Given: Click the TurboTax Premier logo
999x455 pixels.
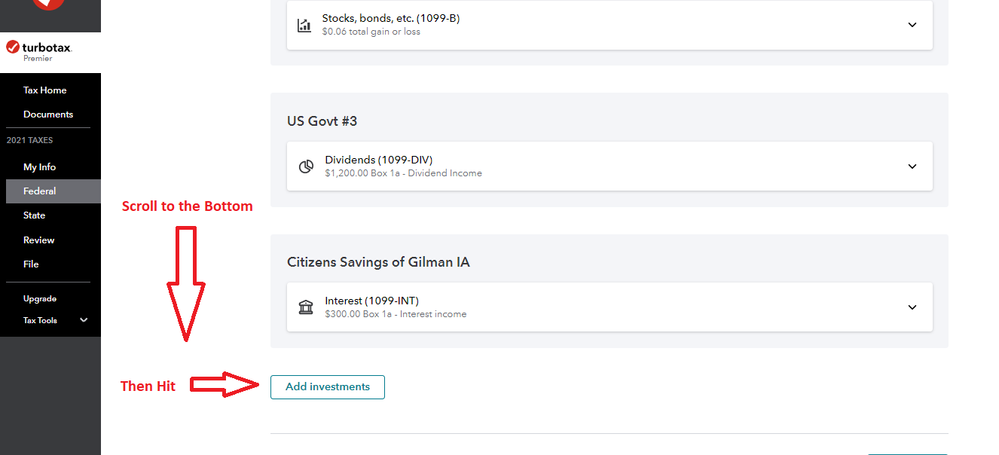Looking at the screenshot, I should 38,51.
